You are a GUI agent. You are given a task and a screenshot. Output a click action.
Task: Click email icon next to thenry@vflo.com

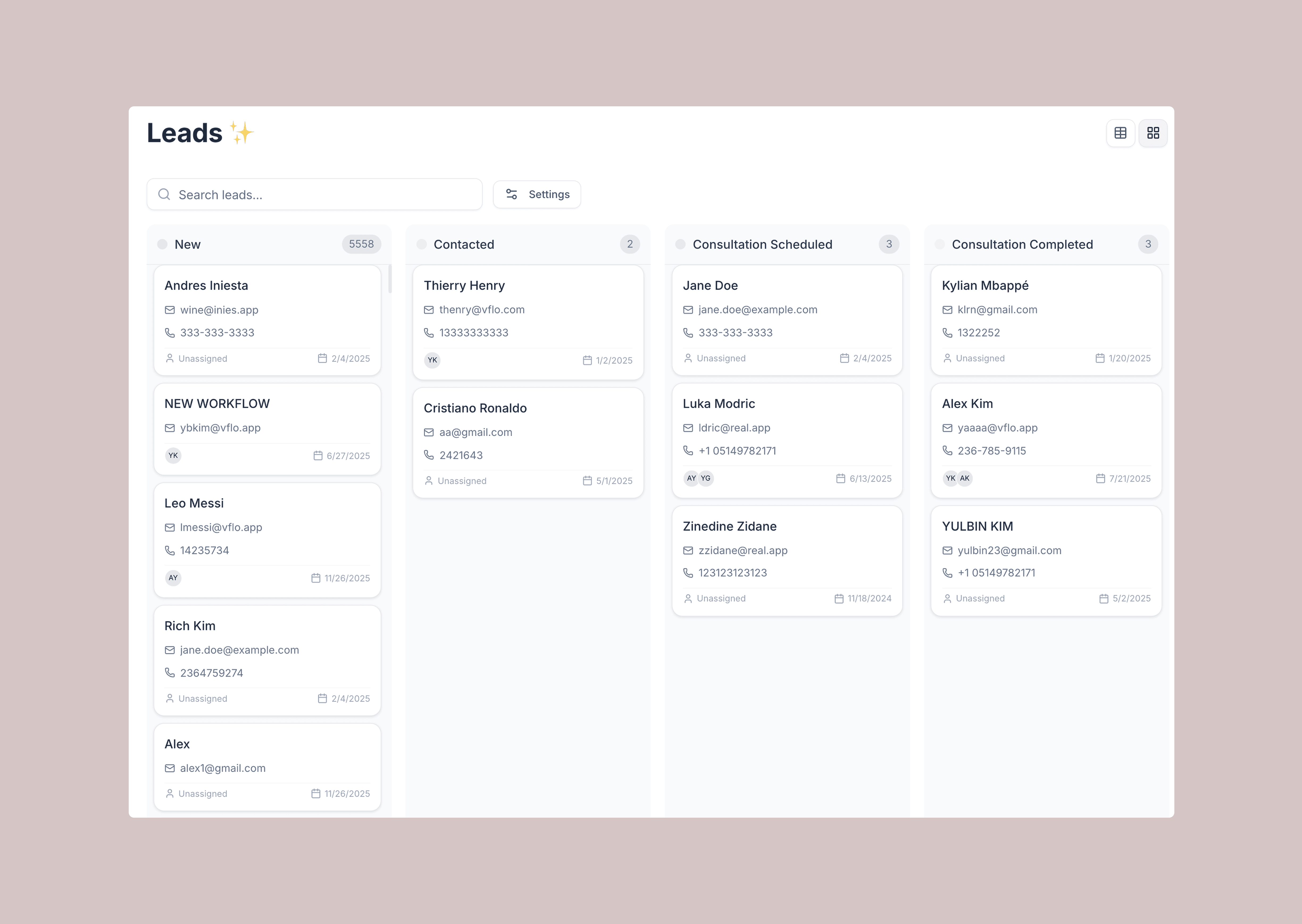[x=428, y=310]
